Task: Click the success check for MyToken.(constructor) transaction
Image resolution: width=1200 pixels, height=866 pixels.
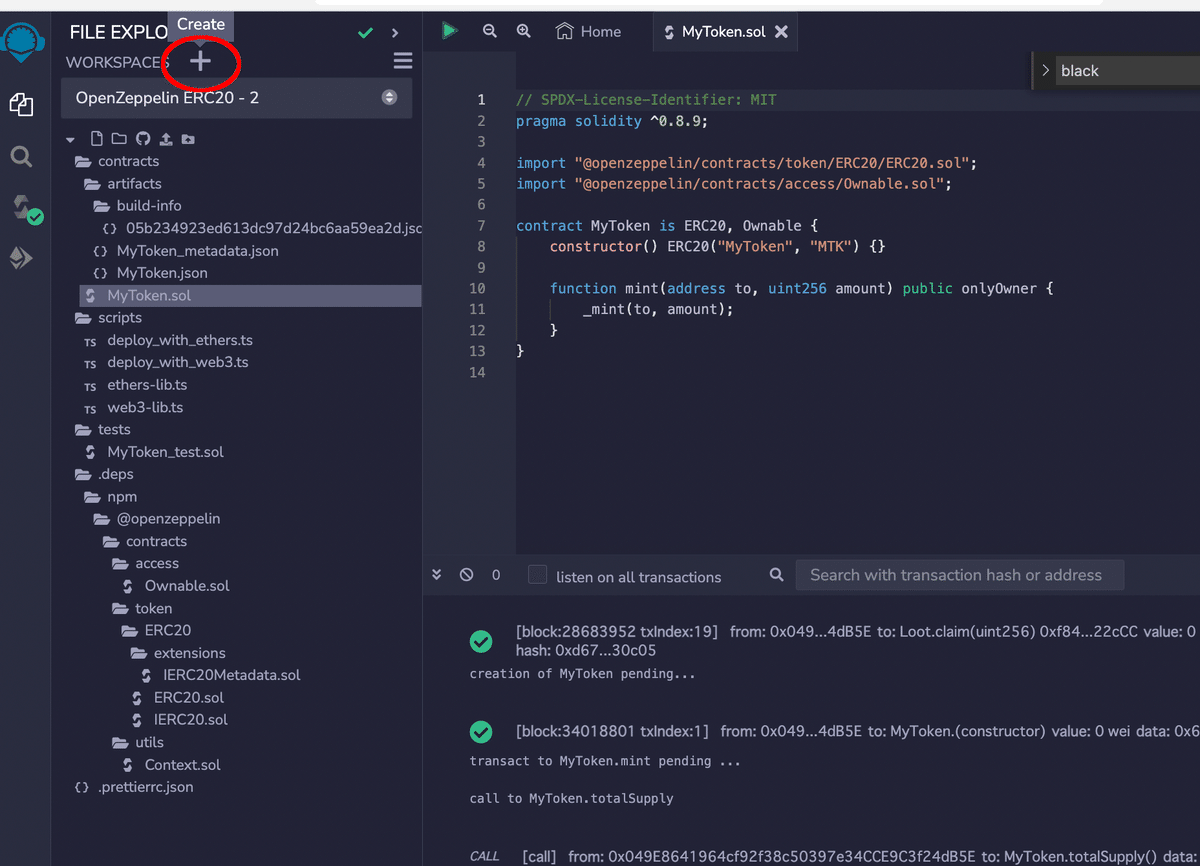Action: pyautogui.click(x=481, y=732)
